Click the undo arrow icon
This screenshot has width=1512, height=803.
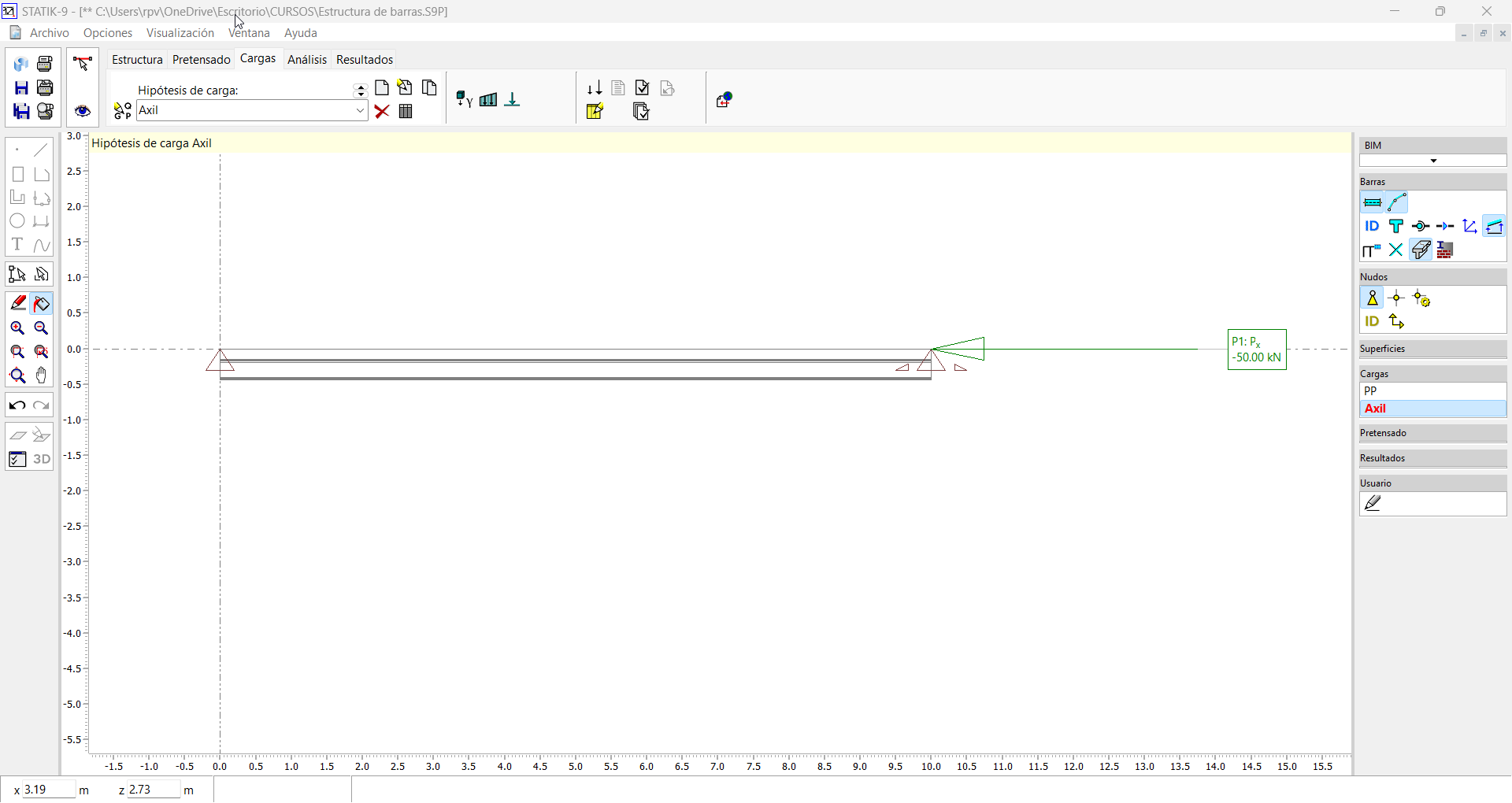point(17,405)
